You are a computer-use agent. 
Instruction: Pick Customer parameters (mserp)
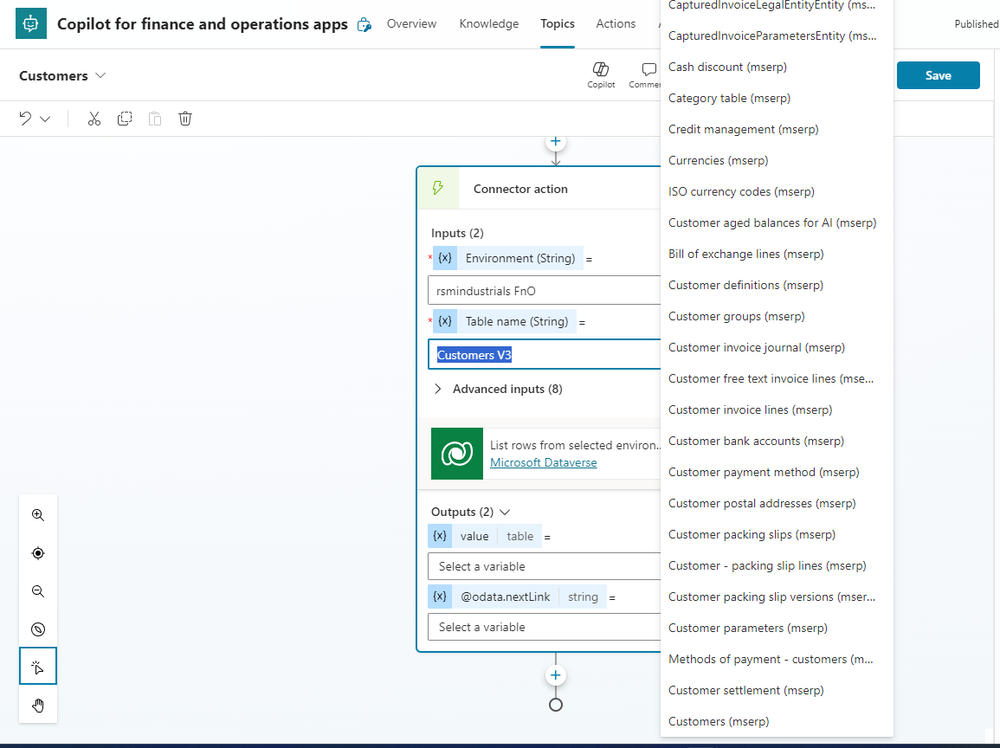(x=777, y=628)
